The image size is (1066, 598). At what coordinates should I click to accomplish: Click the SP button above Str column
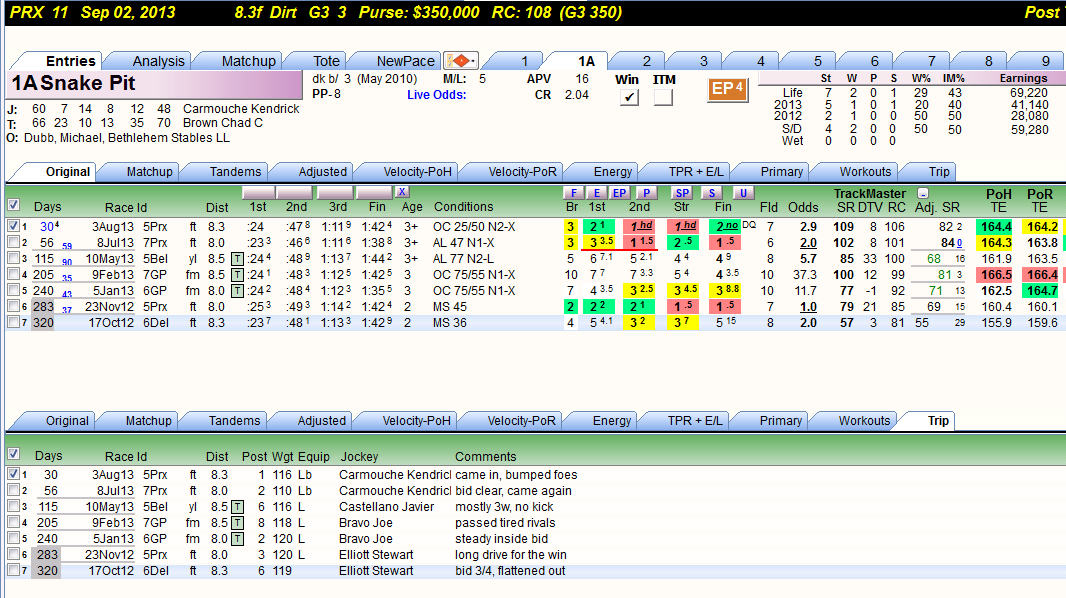682,193
